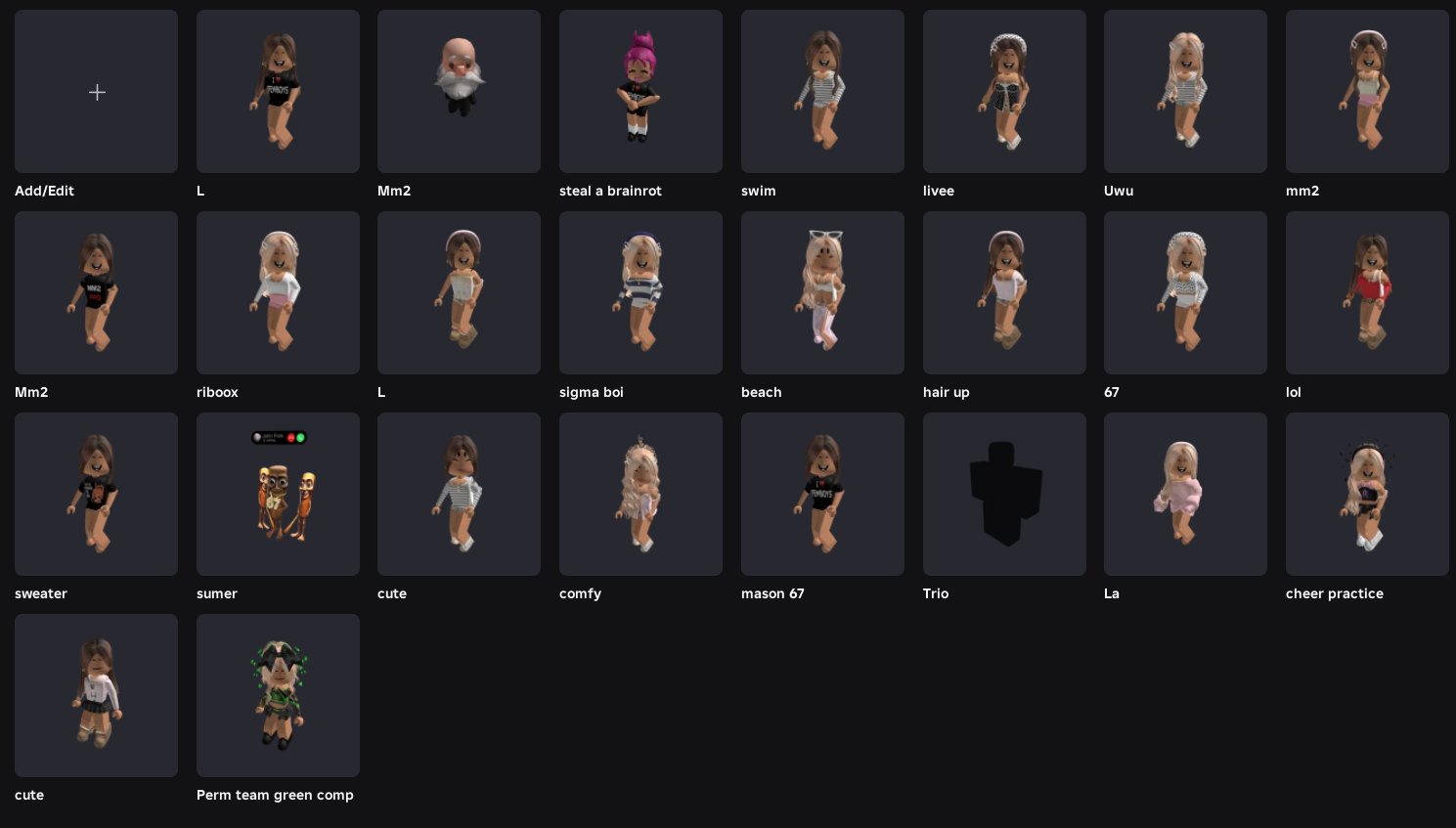
Task: Click the plus icon in Add/Edit tile
Action: (x=97, y=92)
